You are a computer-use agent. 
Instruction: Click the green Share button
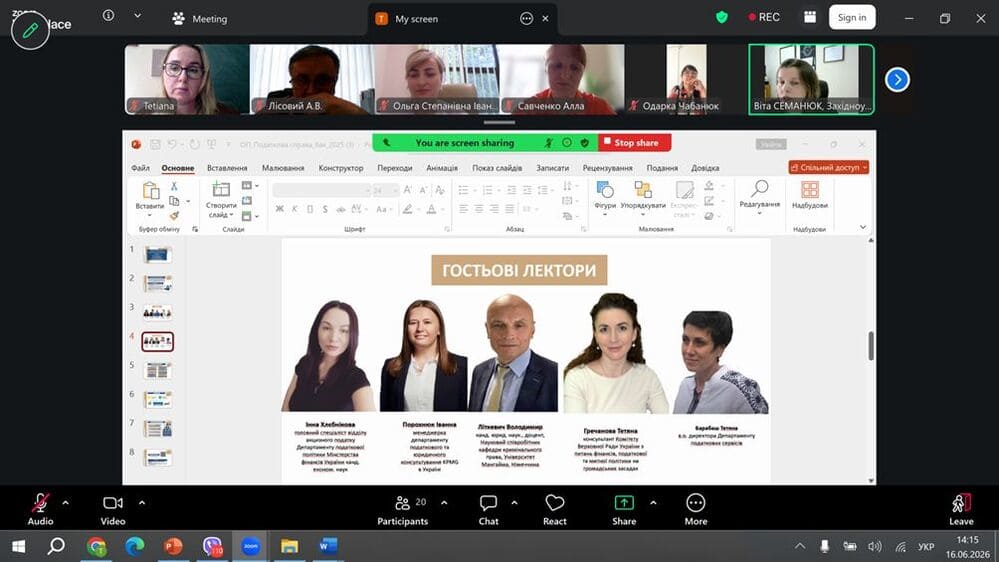tap(624, 510)
